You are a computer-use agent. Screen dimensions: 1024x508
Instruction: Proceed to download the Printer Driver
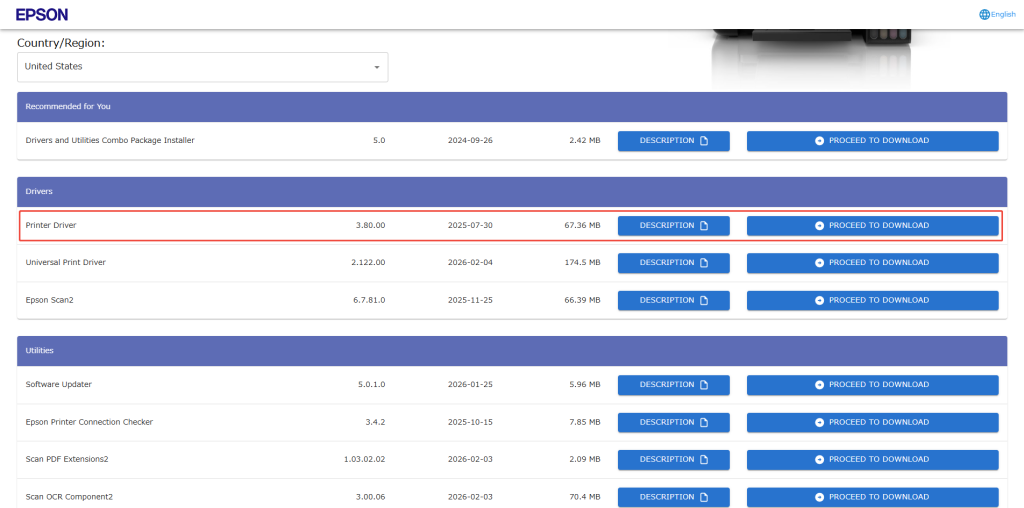point(872,226)
